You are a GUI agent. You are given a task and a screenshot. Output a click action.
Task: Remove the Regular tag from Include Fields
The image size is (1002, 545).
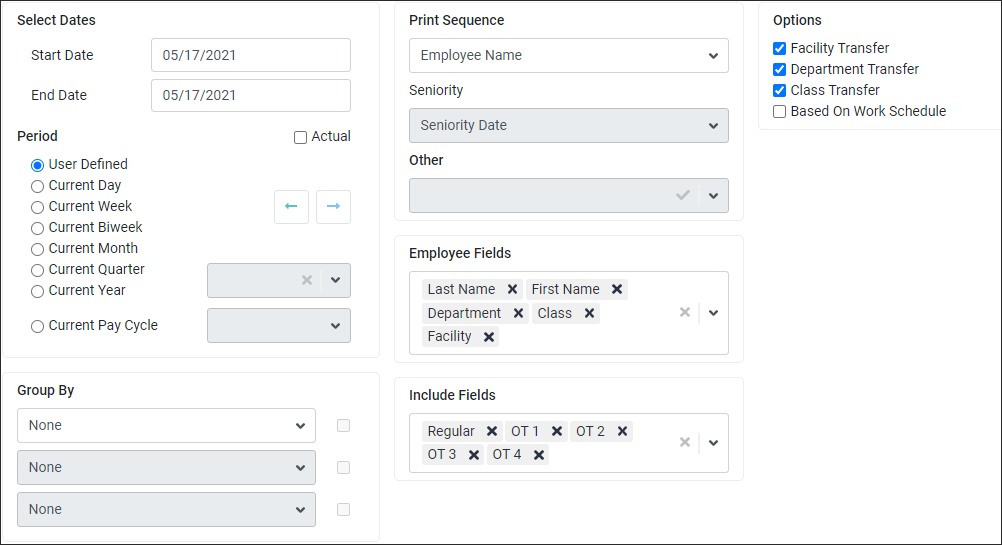[491, 431]
